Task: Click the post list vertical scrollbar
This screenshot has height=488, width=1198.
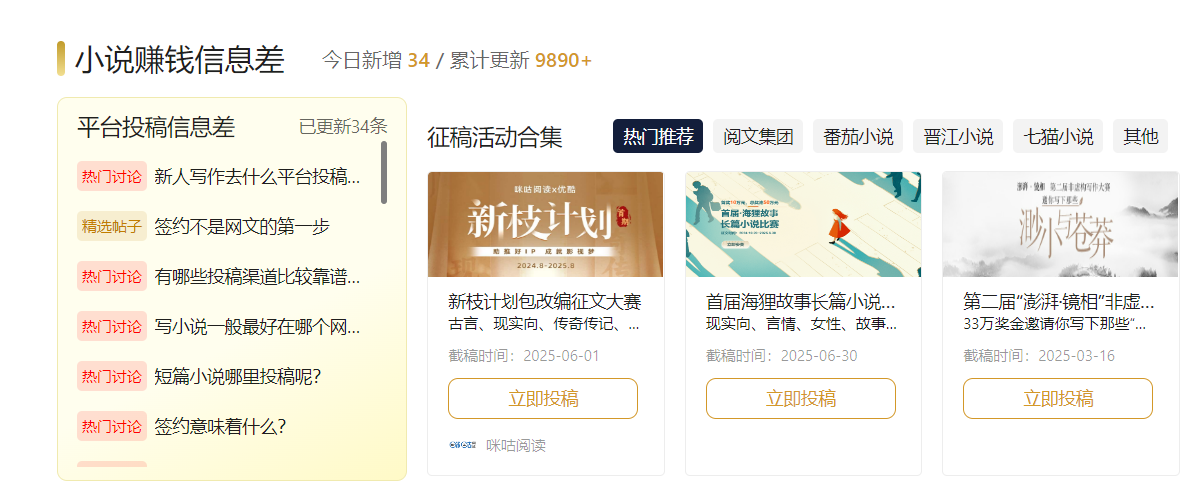Action: tap(384, 173)
